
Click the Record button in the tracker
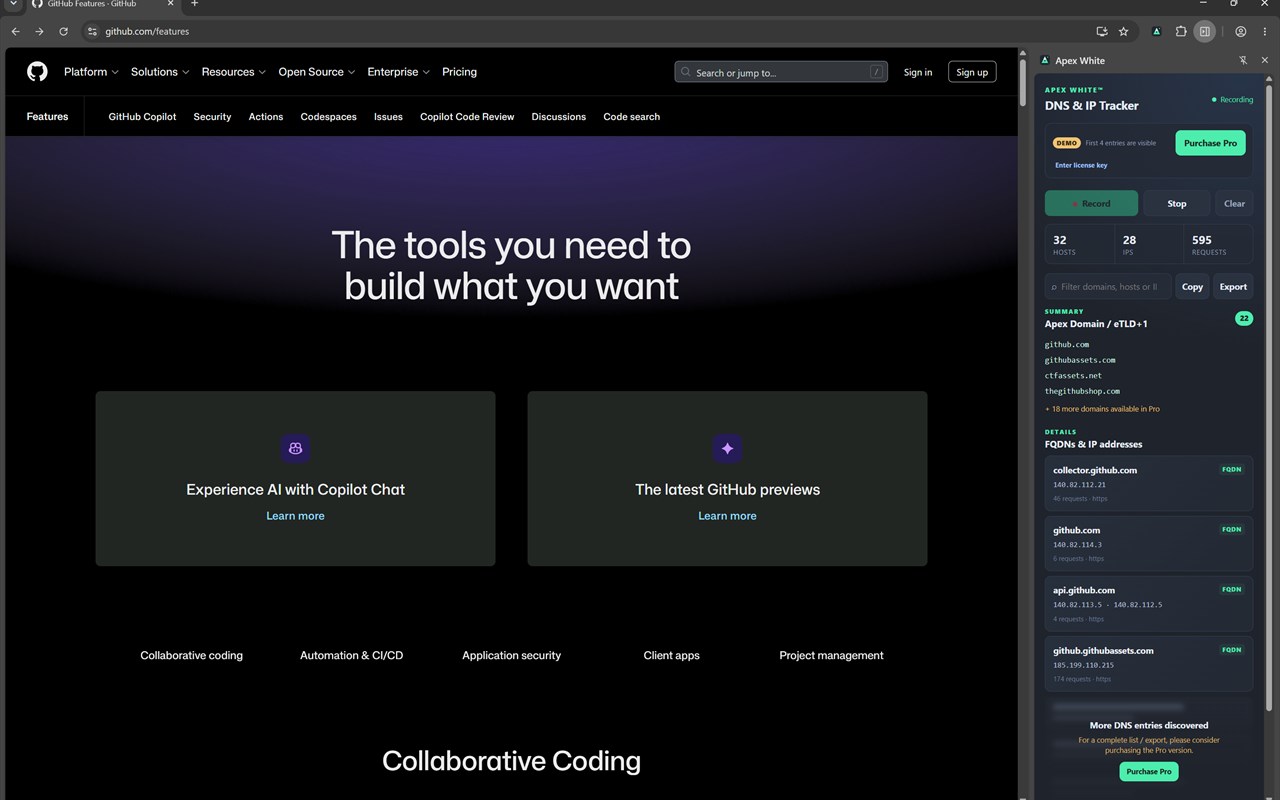(x=1091, y=203)
